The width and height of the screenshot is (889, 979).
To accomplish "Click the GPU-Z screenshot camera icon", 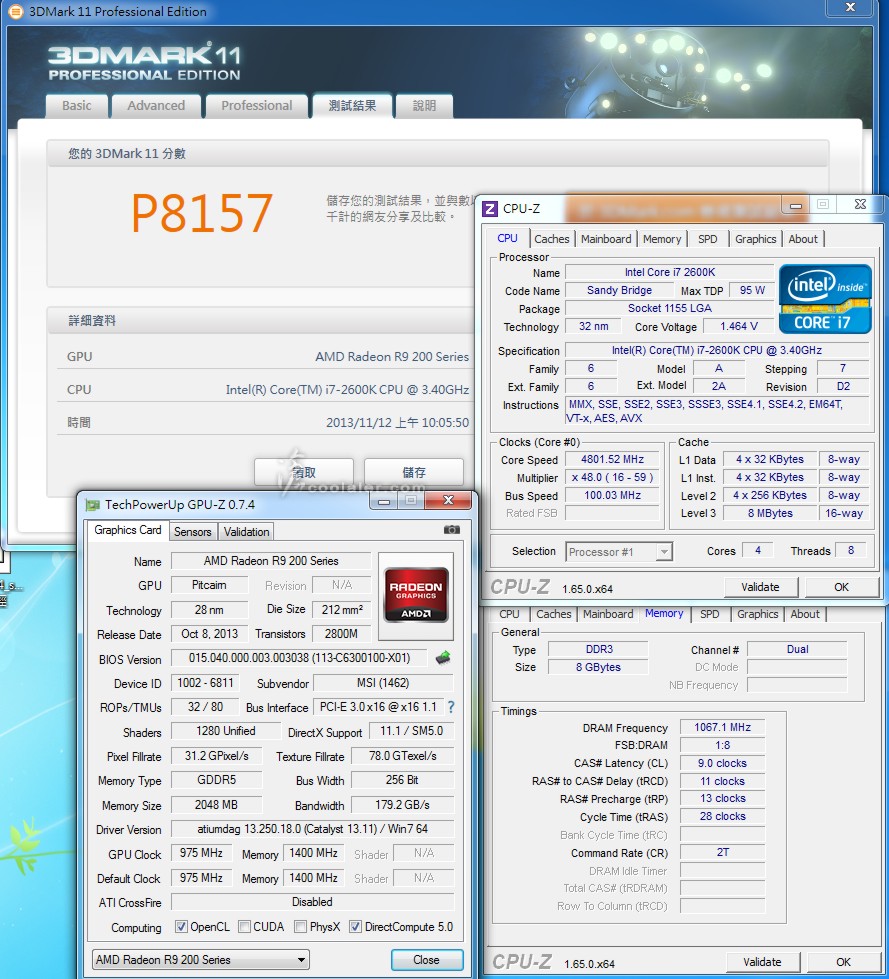I will [x=451, y=529].
